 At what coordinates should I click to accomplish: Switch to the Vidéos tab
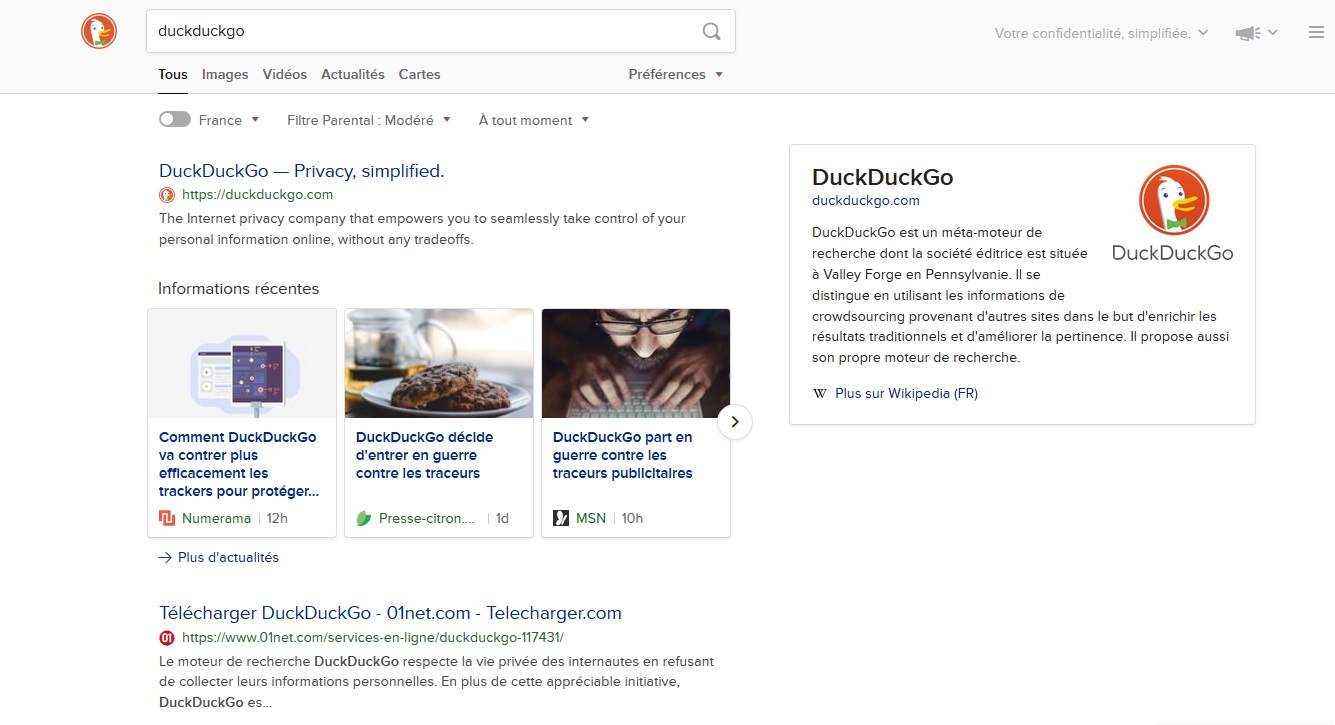[x=285, y=74]
